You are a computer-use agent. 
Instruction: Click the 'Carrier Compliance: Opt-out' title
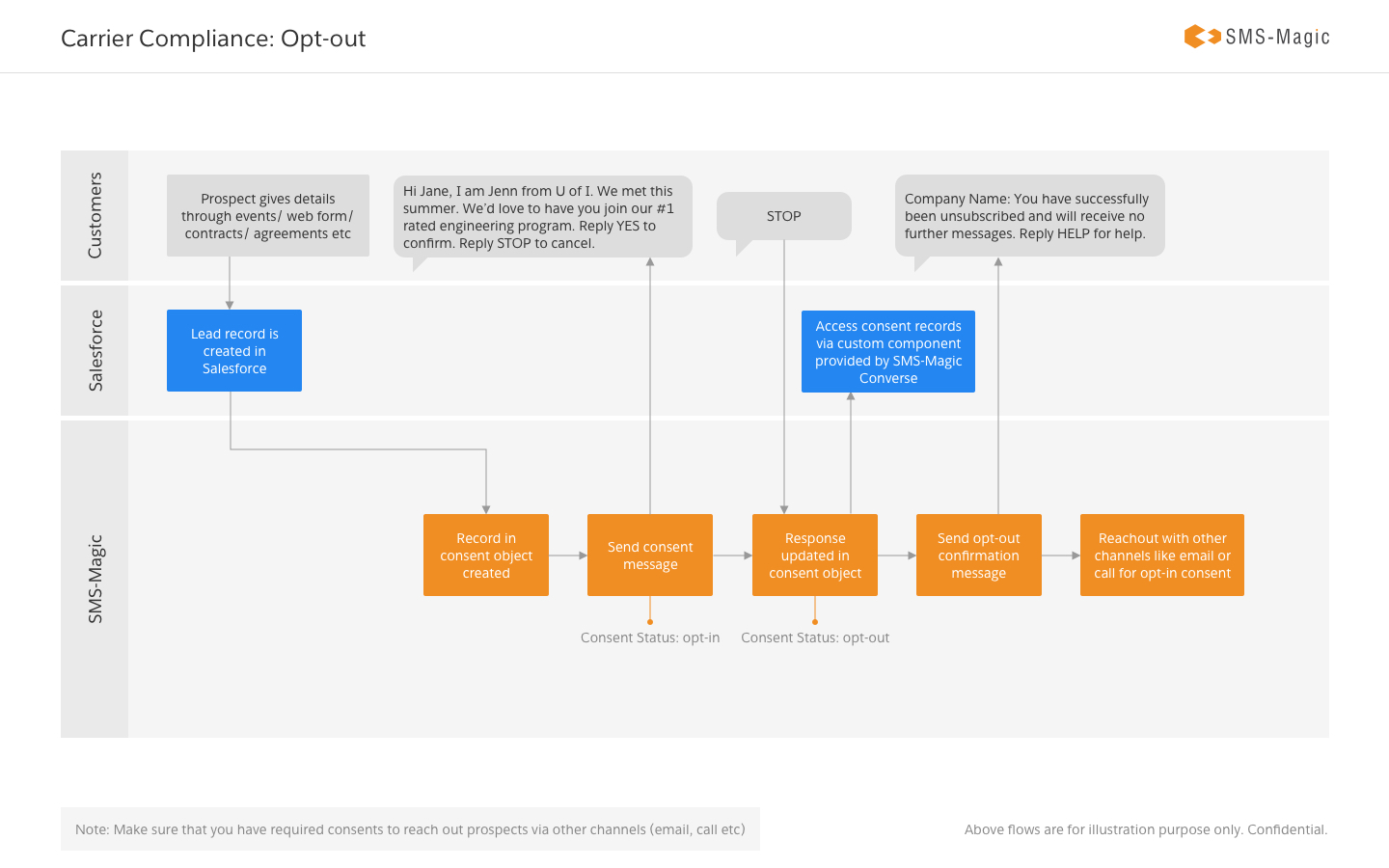click(x=213, y=39)
